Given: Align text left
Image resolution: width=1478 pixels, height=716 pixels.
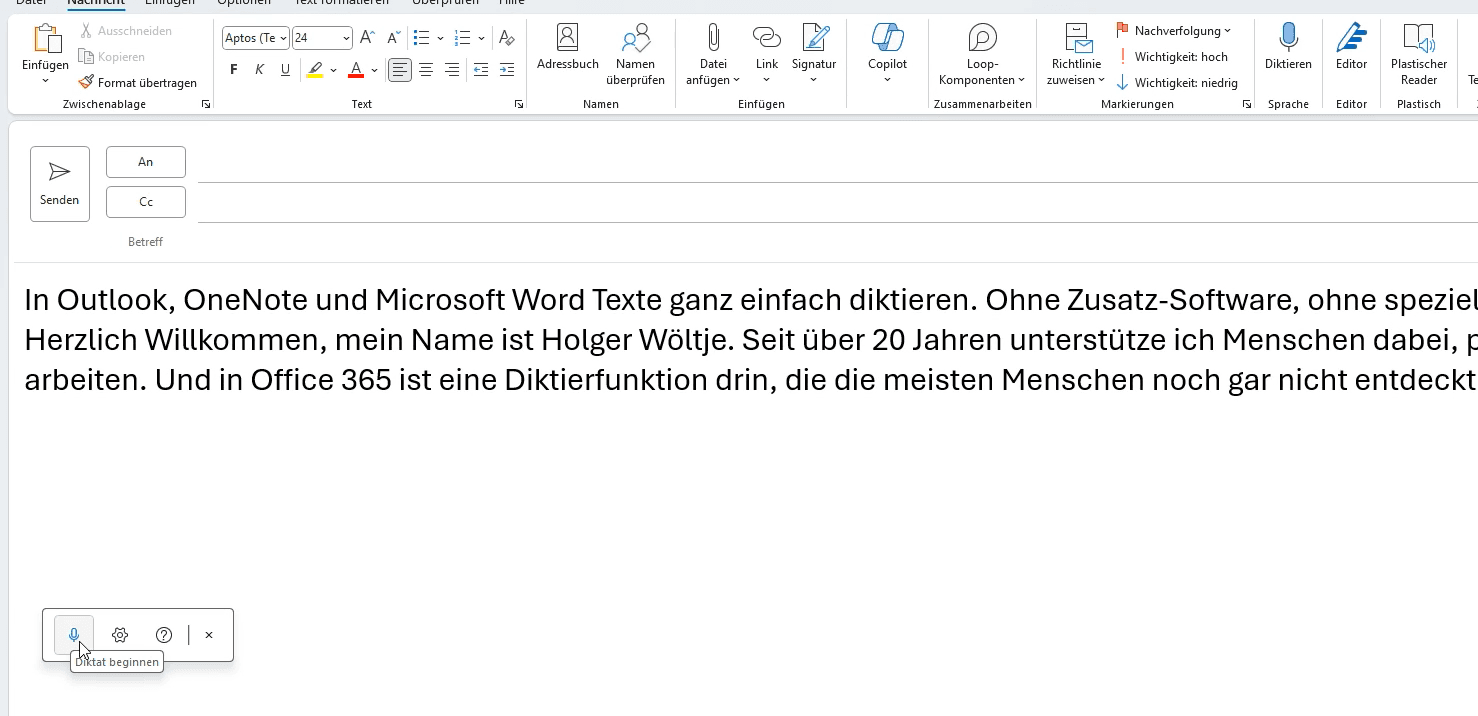Looking at the screenshot, I should click(x=400, y=70).
